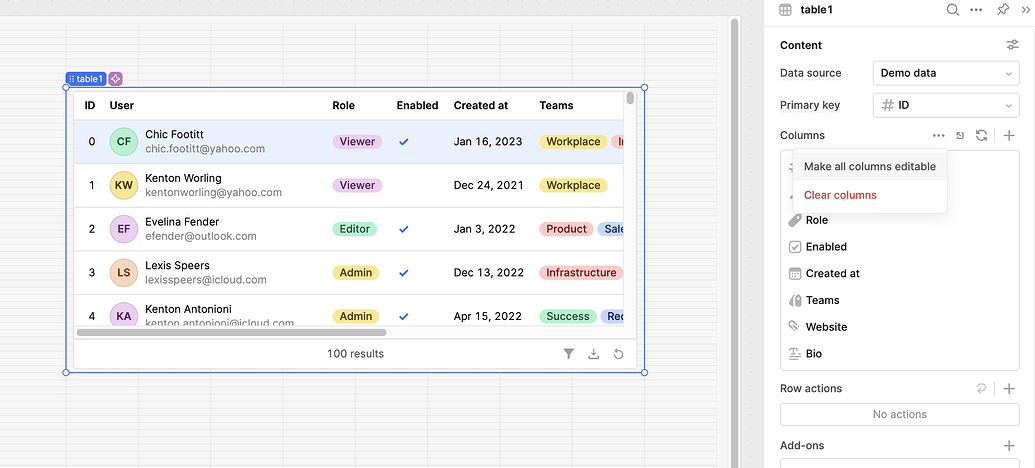This screenshot has width=1035, height=468.
Task: Select the Website column link icon
Action: [795, 327]
